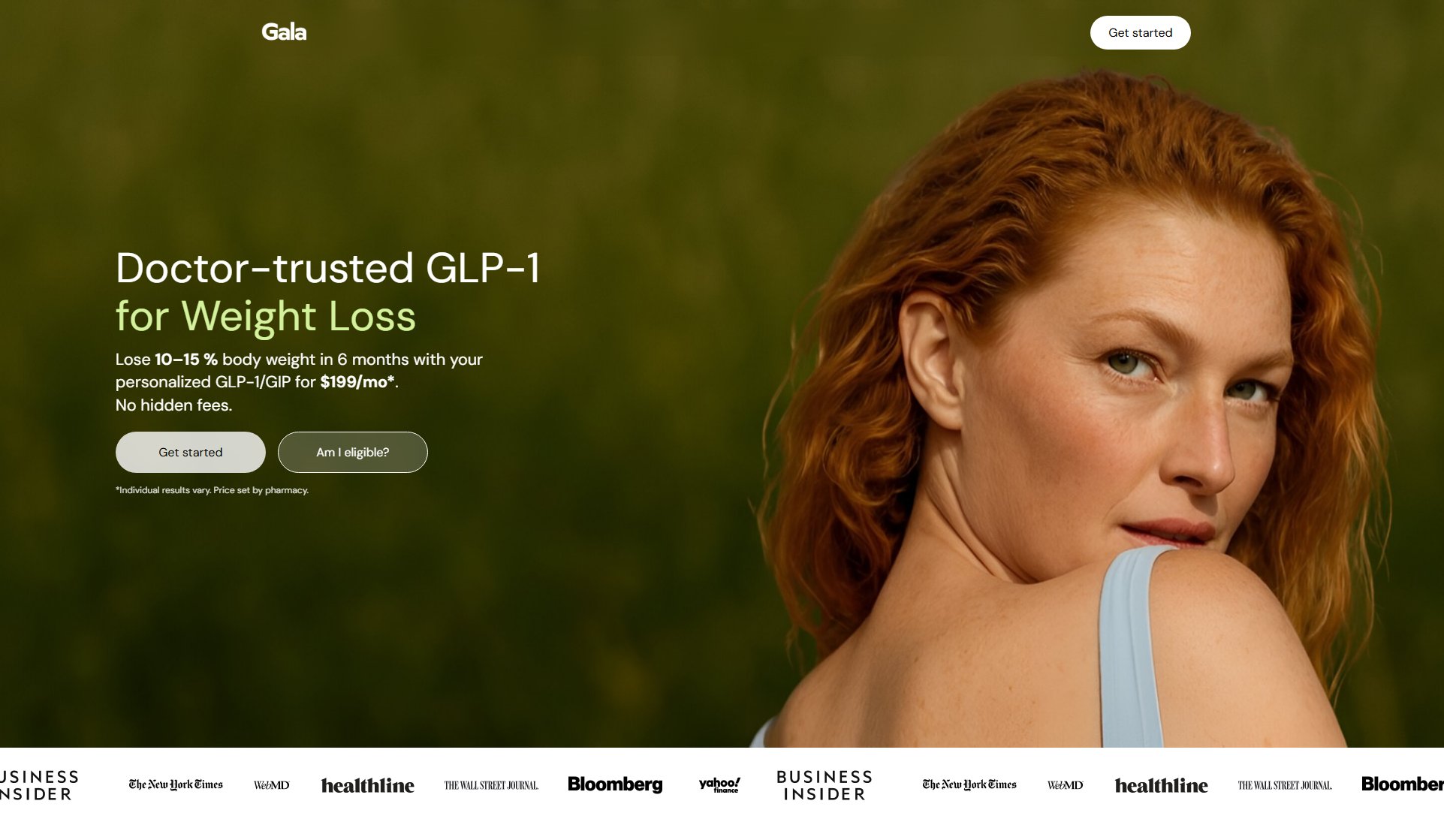Click the individual results vary disclaimer
Screen dimensions: 1444x840
pyautogui.click(x=212, y=490)
